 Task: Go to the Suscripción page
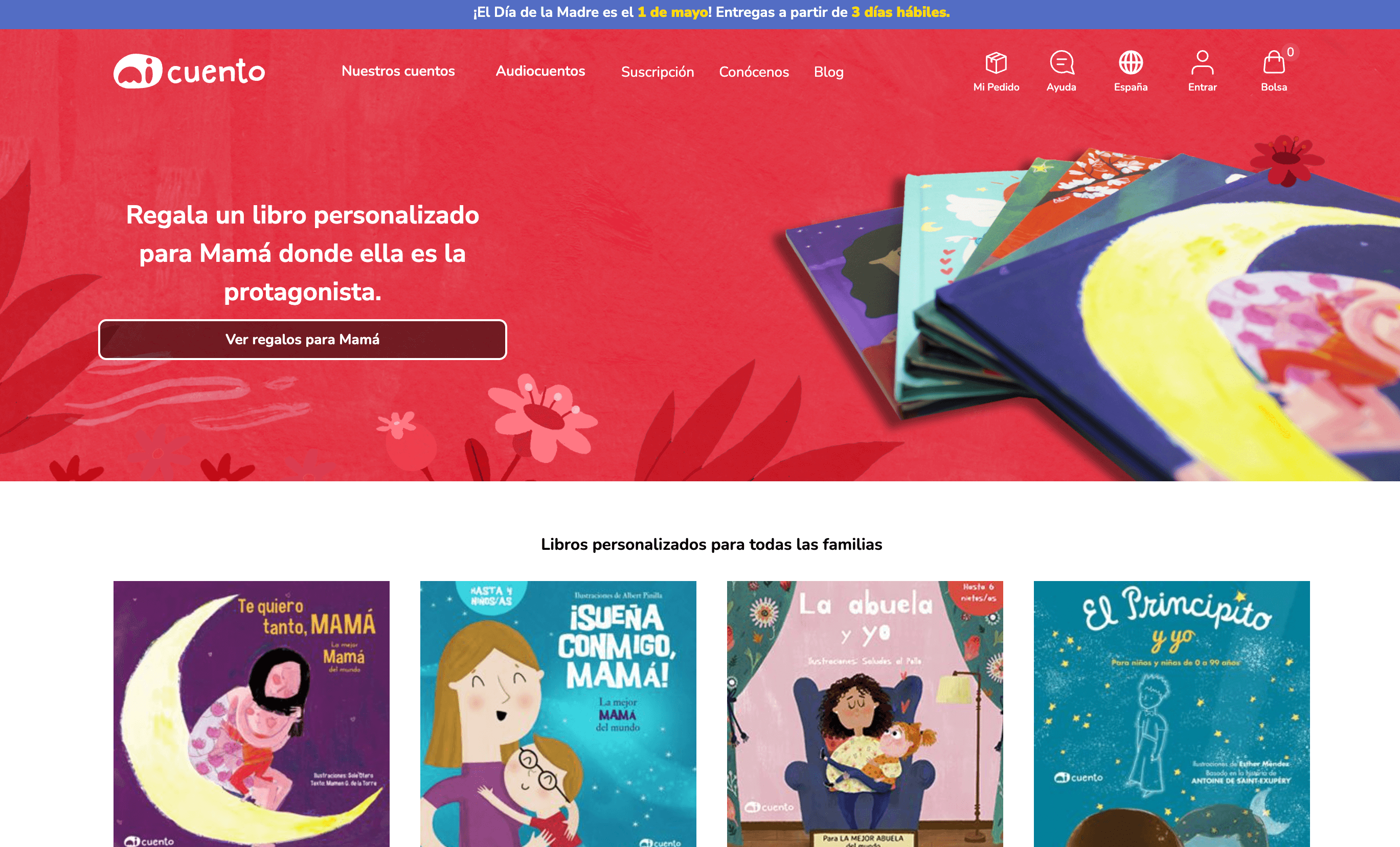[x=658, y=72]
